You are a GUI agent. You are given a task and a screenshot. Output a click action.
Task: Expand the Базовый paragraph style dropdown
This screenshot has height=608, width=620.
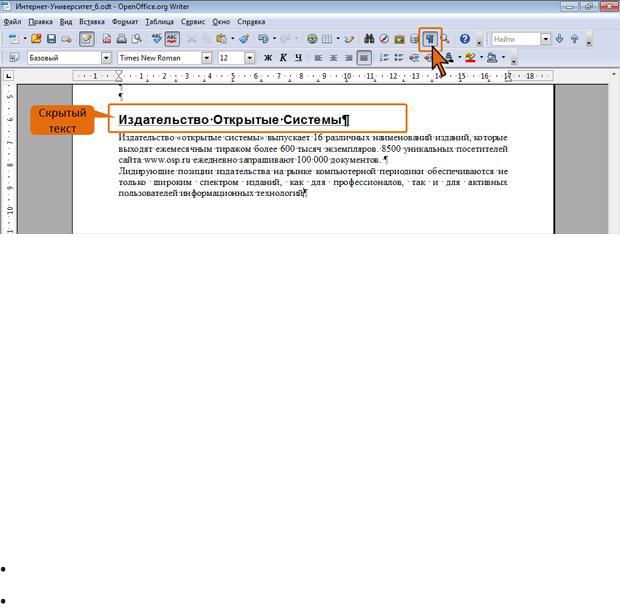pos(106,58)
